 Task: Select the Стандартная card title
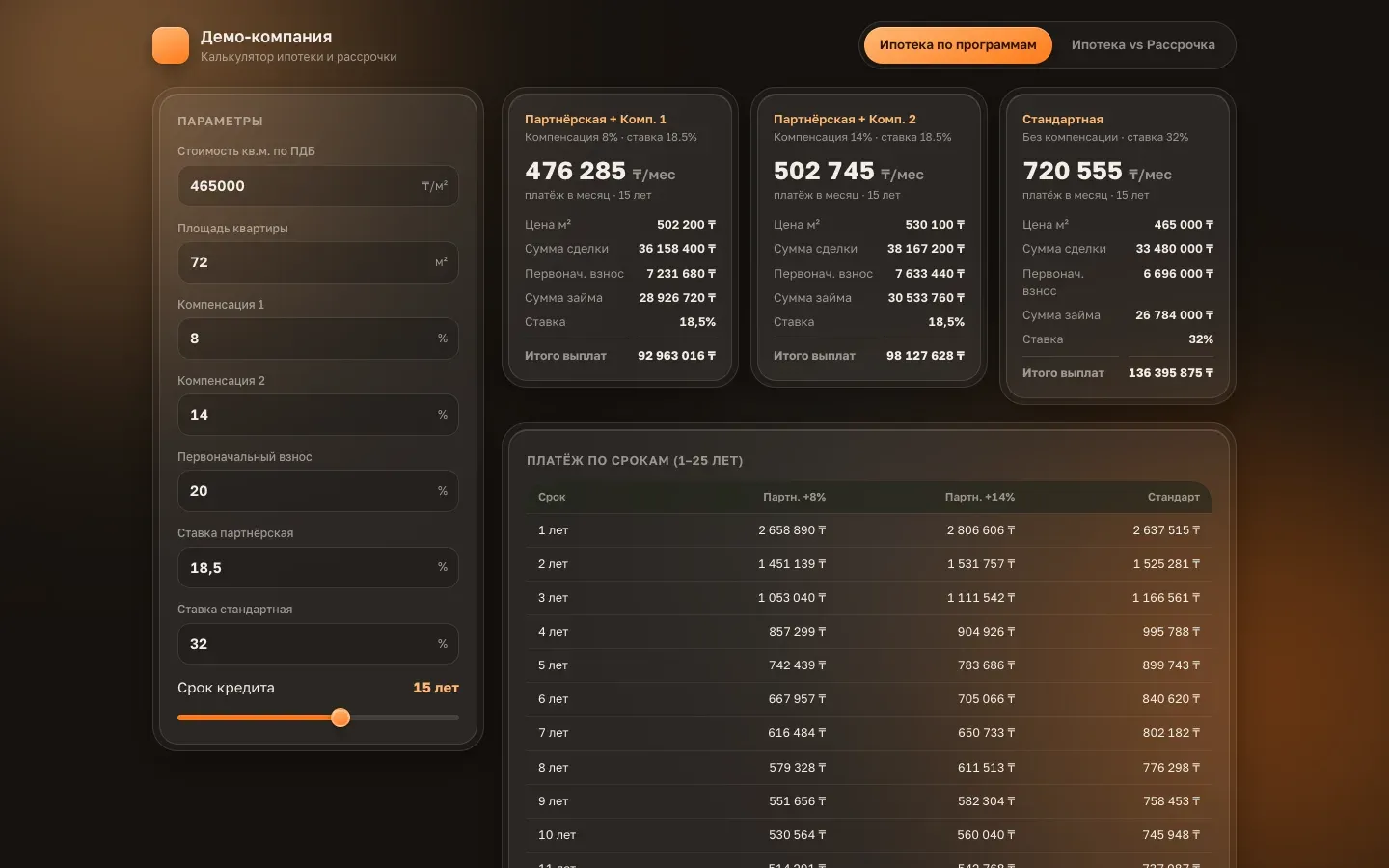pos(1063,120)
